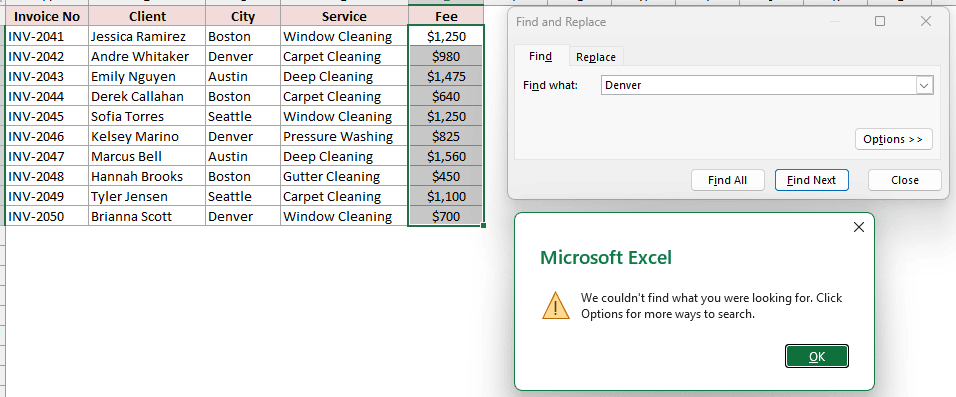Select Denver in Brianna Scott's row
Screen dimensions: 956x397
243,216
